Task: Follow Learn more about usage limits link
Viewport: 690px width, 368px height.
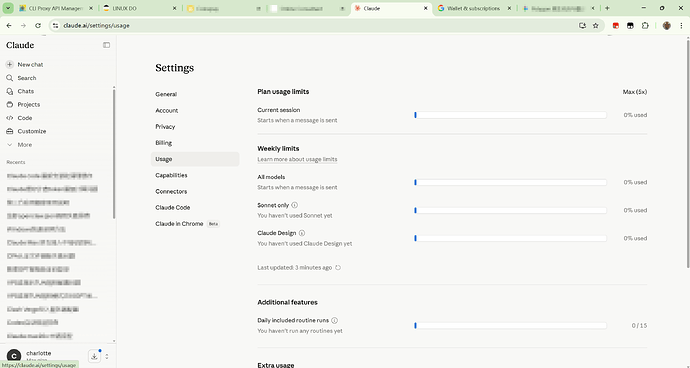Action: [x=297, y=159]
